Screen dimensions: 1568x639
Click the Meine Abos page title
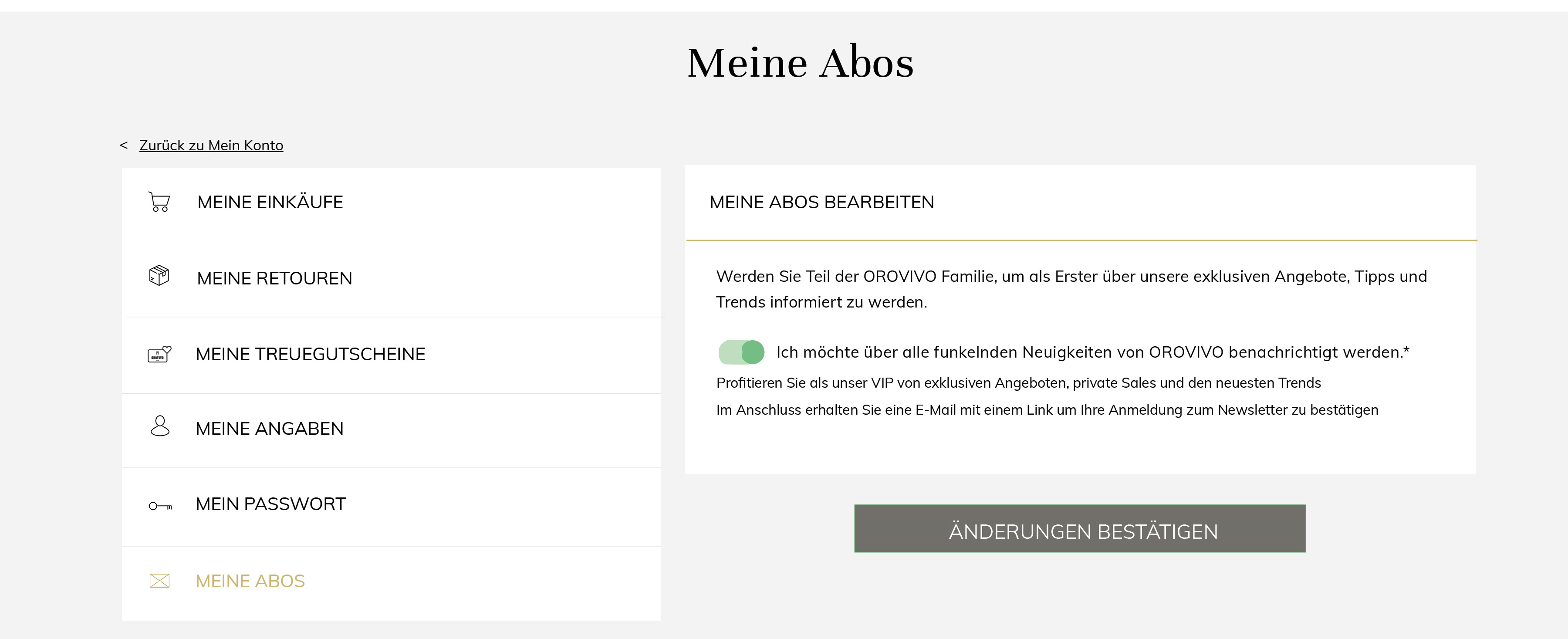click(x=801, y=63)
